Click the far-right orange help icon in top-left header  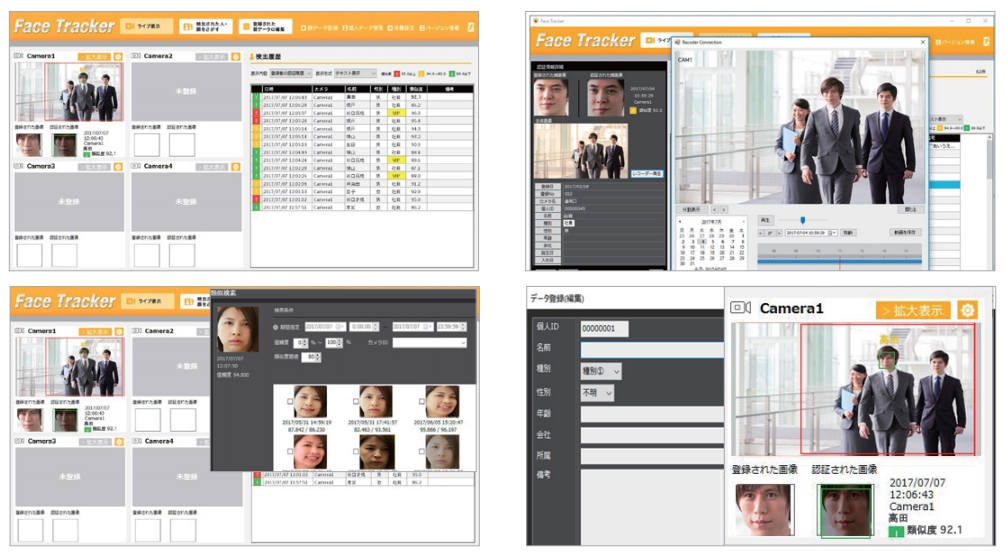tap(470, 26)
